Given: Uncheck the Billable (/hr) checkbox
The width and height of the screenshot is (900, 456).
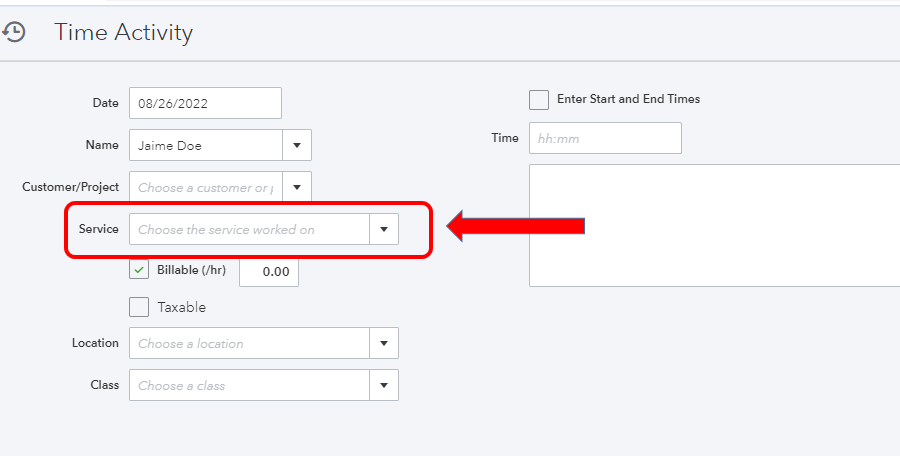Looking at the screenshot, I should click(139, 269).
